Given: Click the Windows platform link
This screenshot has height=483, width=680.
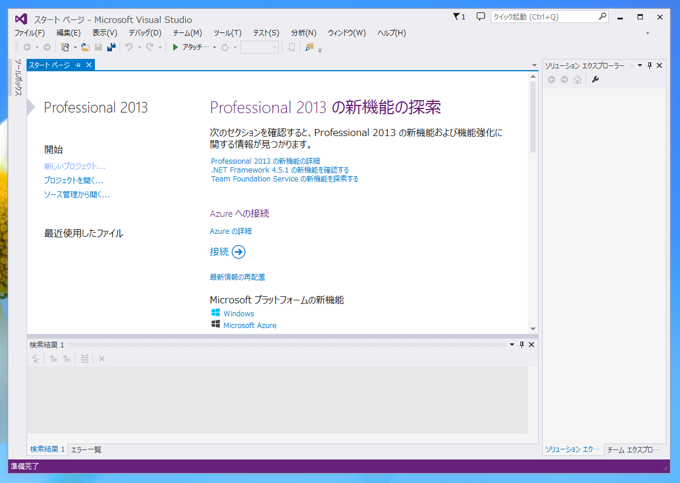Looking at the screenshot, I should point(239,313).
